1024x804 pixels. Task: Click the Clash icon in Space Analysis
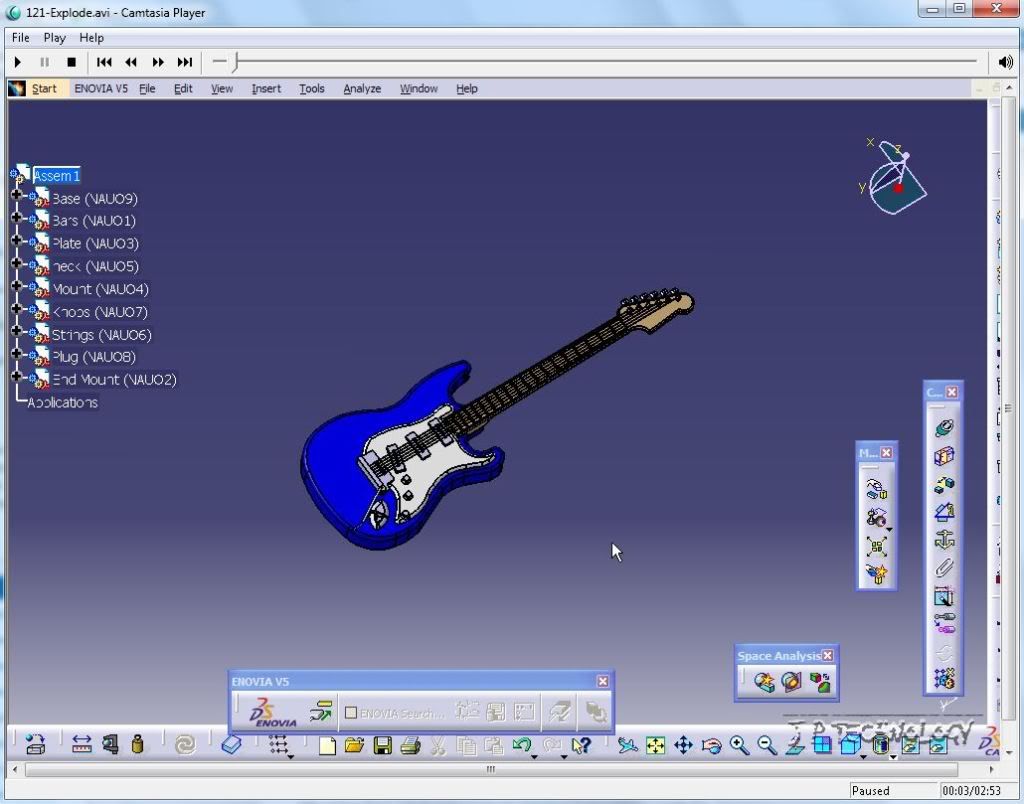(x=764, y=683)
